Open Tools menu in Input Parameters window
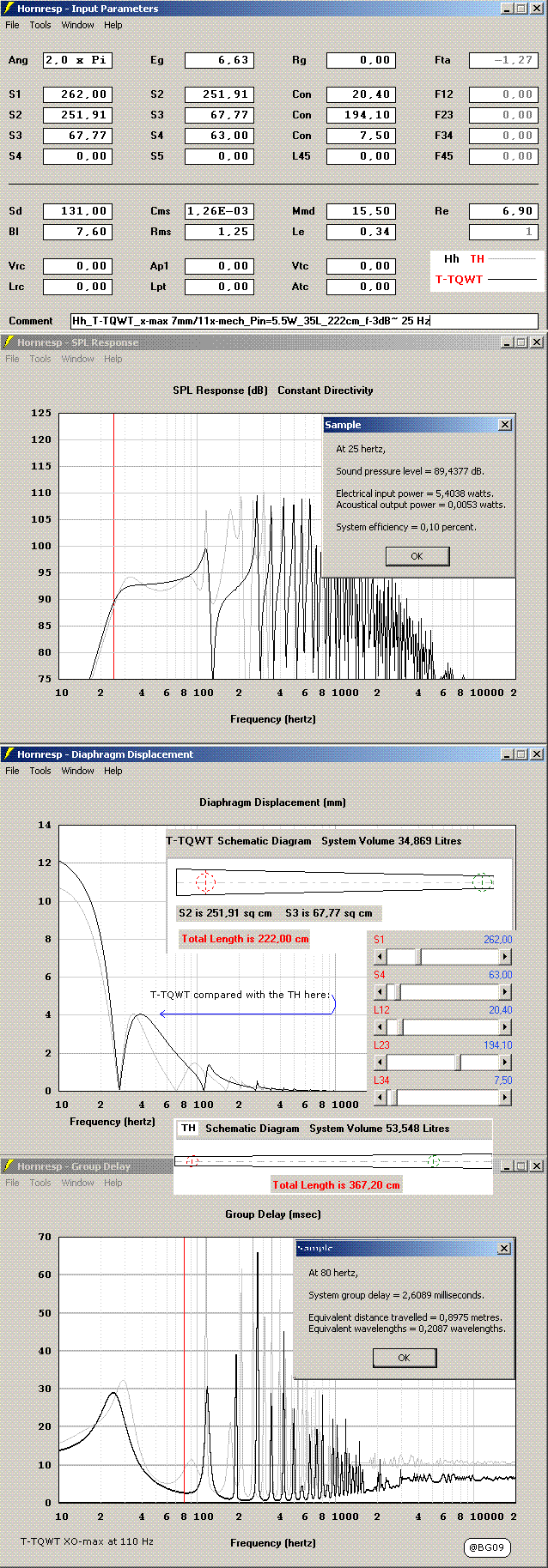The height and width of the screenshot is (1568, 548). 40,25
